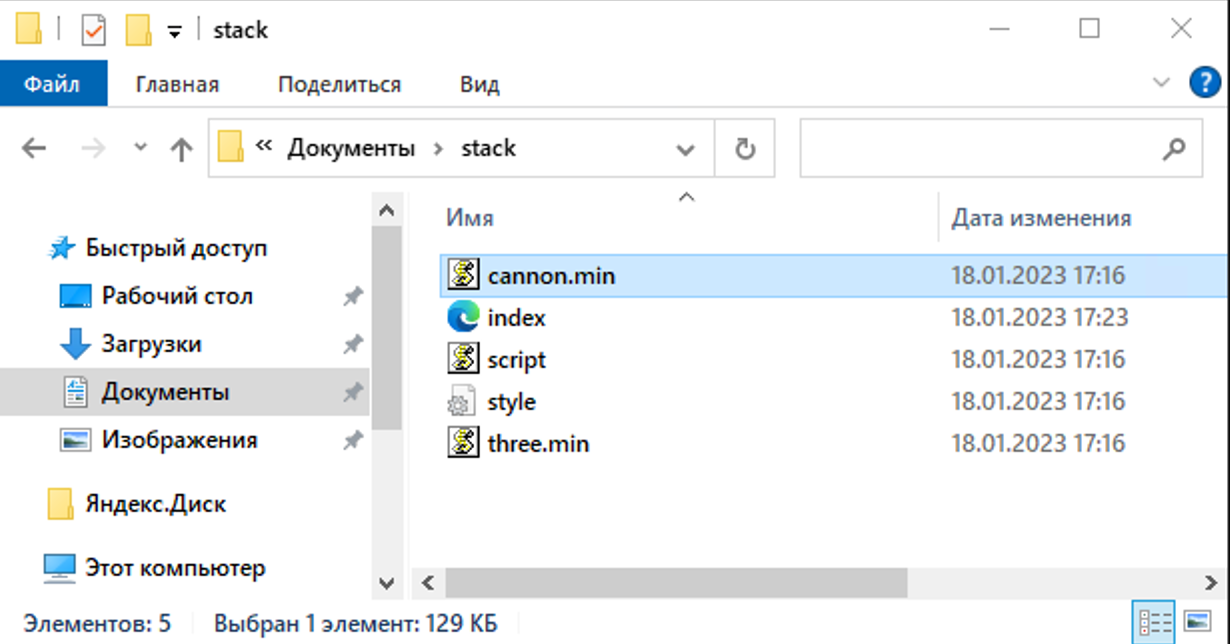Switch to details view via status bar icon
1230x644 pixels.
coord(1155,621)
